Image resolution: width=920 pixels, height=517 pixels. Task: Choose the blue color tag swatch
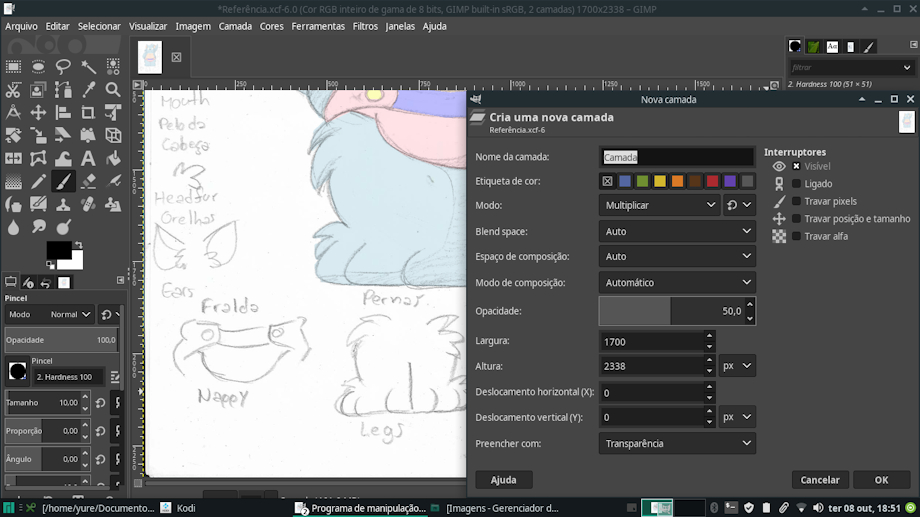tap(625, 181)
